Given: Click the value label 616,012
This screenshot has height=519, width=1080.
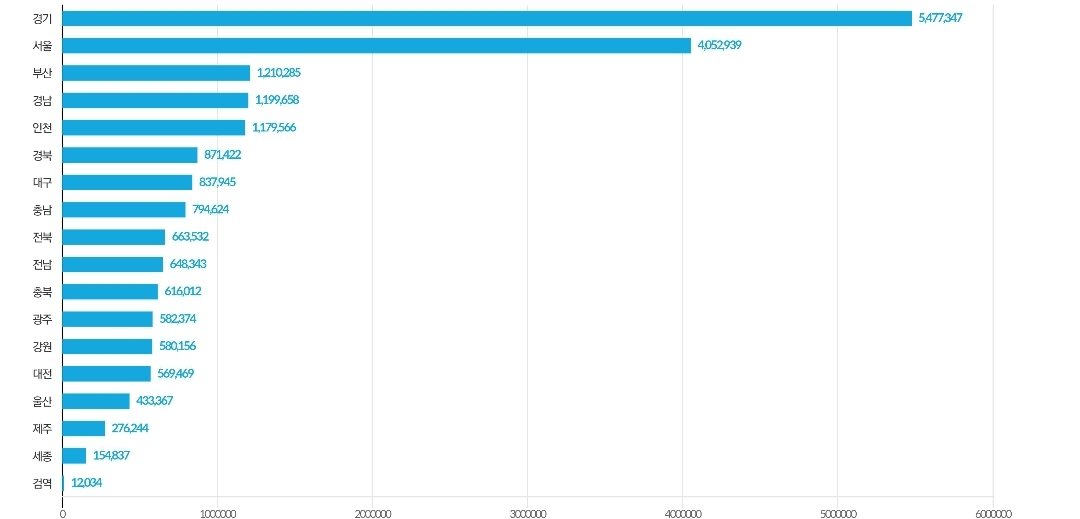Looking at the screenshot, I should 183,291.
